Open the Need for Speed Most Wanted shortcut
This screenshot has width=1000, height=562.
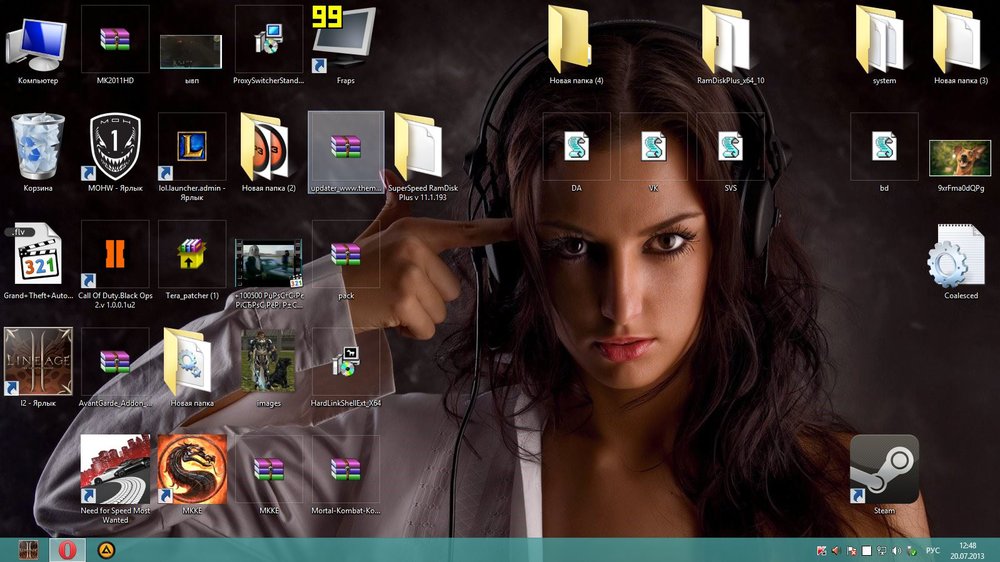point(114,469)
